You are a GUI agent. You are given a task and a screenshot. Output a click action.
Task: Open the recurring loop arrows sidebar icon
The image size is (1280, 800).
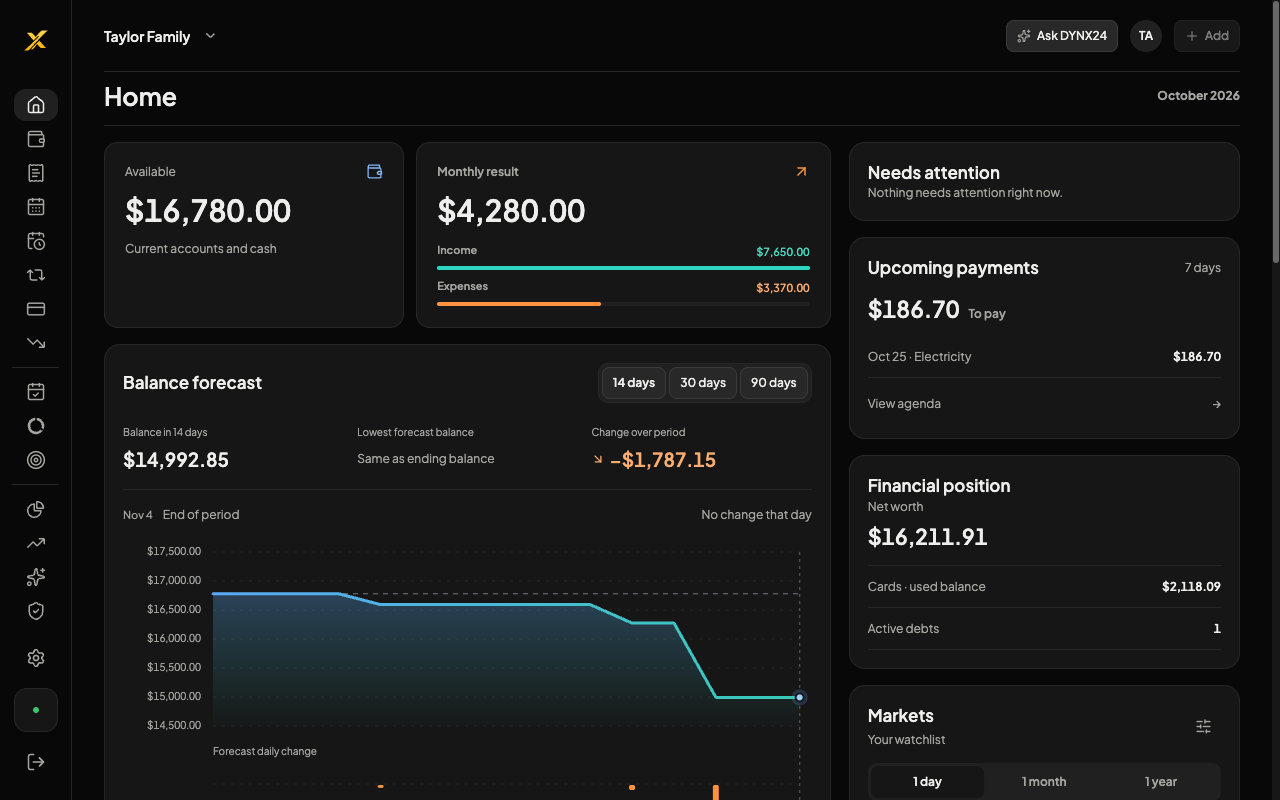(x=36, y=275)
